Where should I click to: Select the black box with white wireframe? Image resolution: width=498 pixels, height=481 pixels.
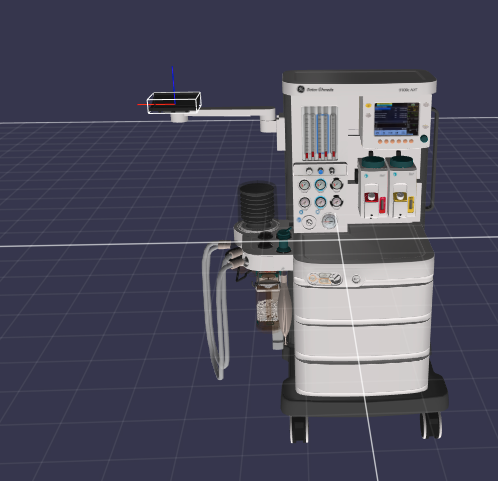[174, 102]
